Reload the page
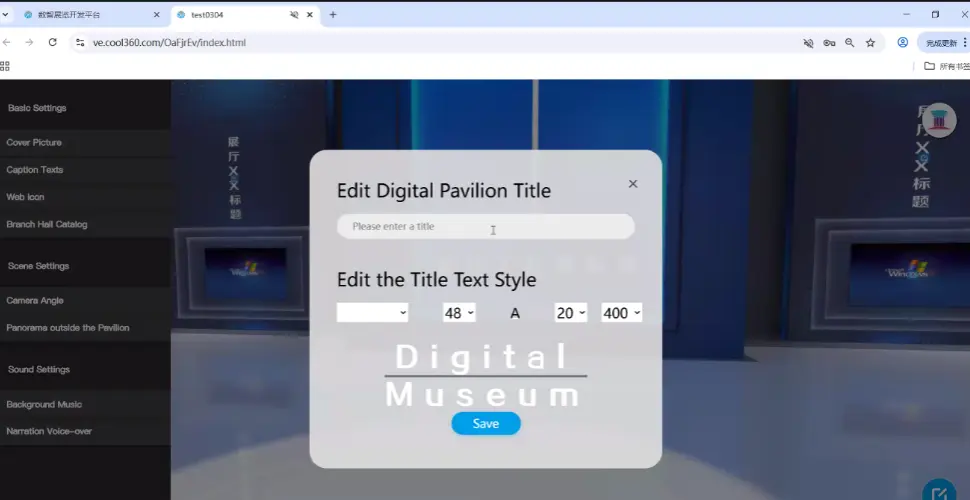 (x=53, y=42)
